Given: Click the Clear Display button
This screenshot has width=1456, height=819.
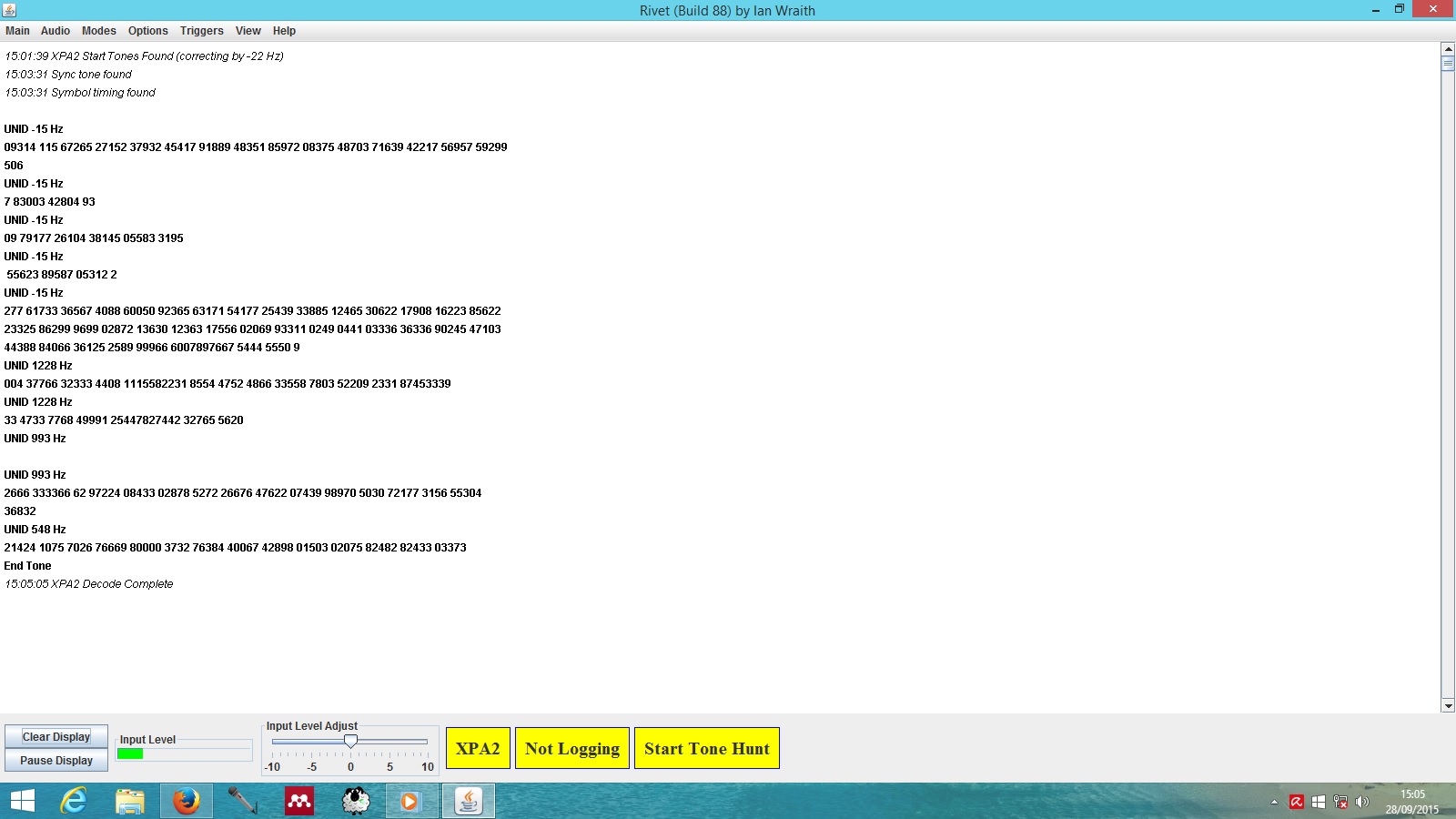Looking at the screenshot, I should pyautogui.click(x=56, y=736).
